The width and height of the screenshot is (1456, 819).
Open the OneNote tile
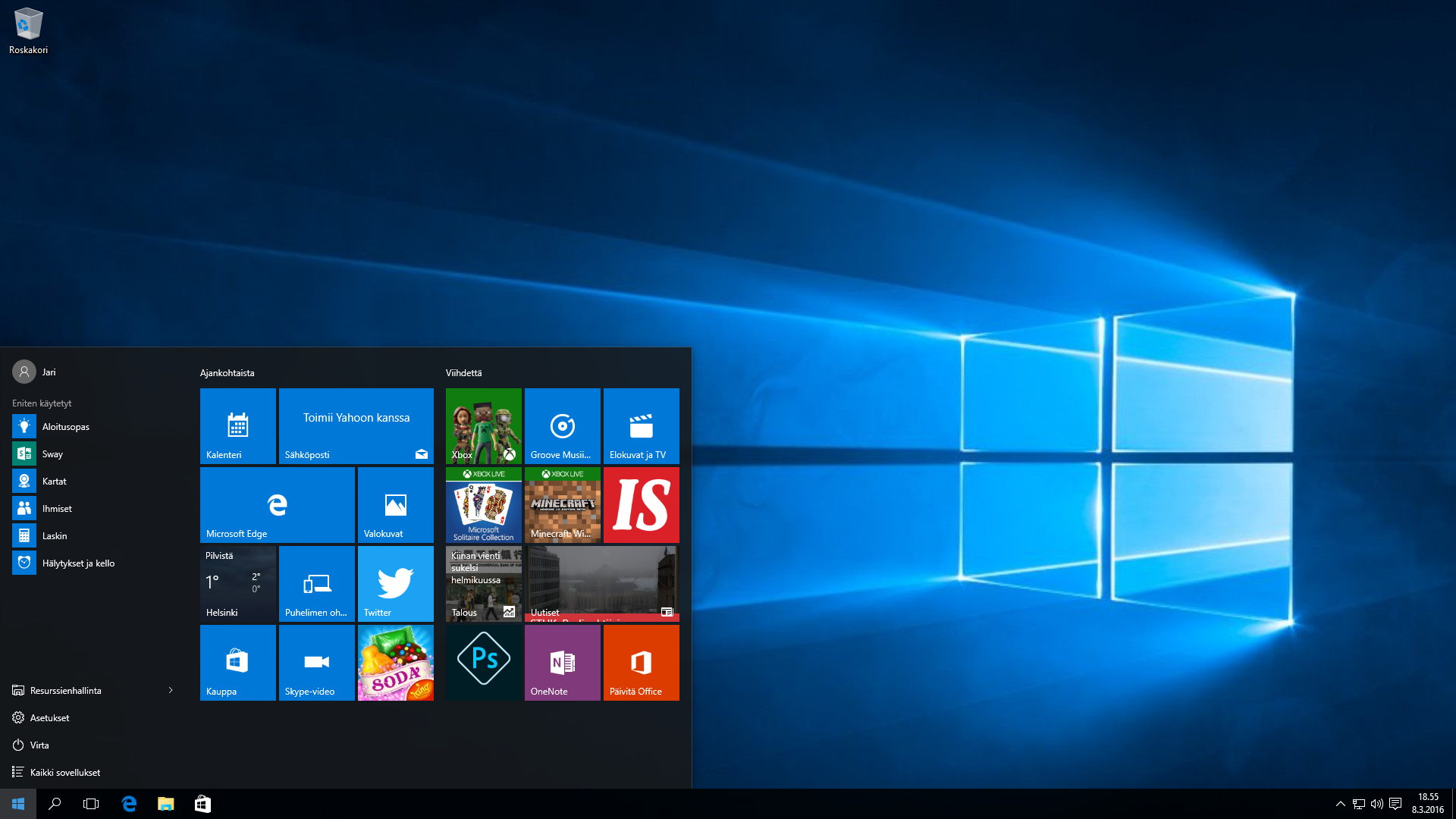[x=563, y=663]
